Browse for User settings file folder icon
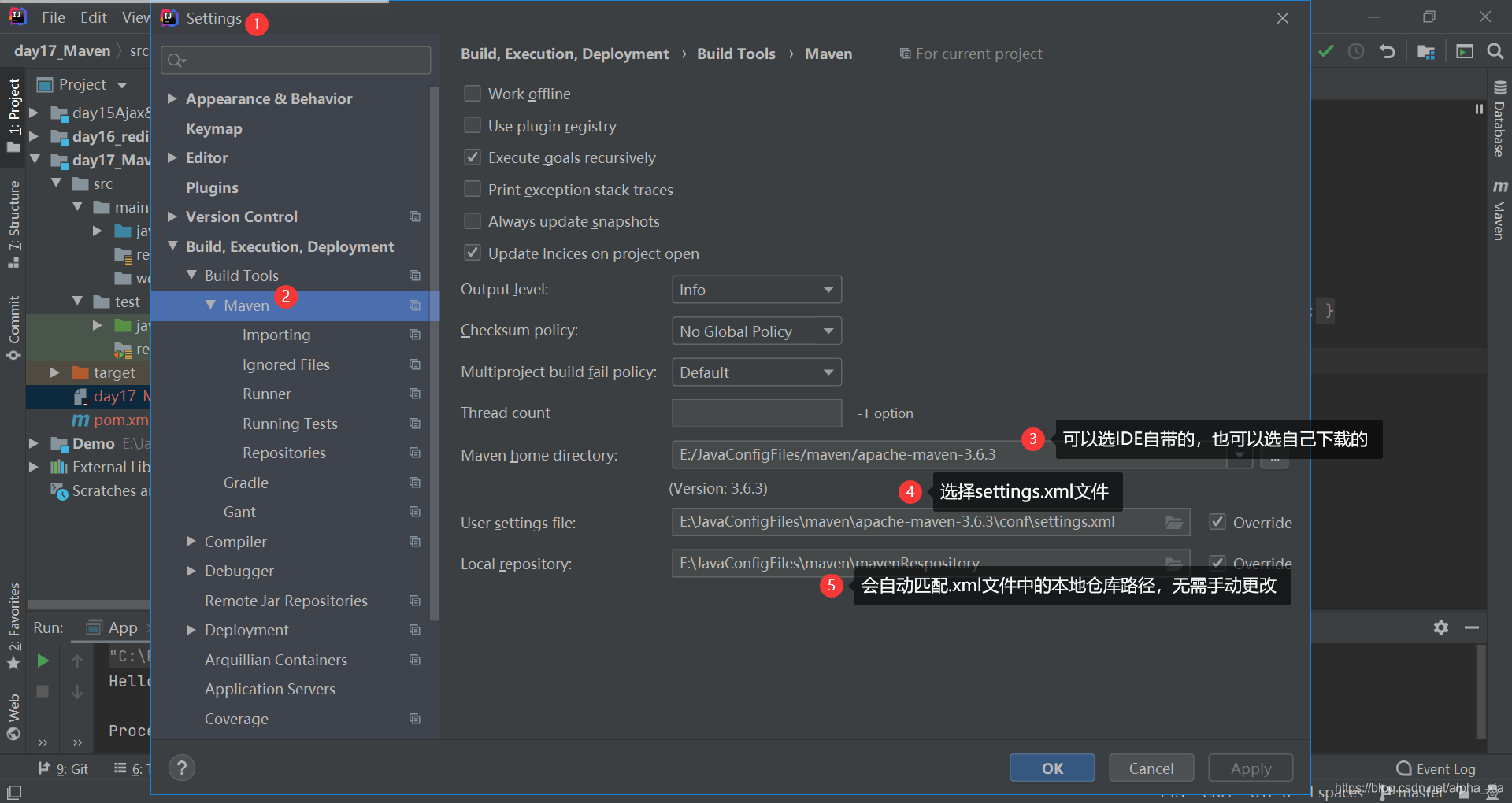Screen dimensions: 1512x803 tap(1174, 522)
